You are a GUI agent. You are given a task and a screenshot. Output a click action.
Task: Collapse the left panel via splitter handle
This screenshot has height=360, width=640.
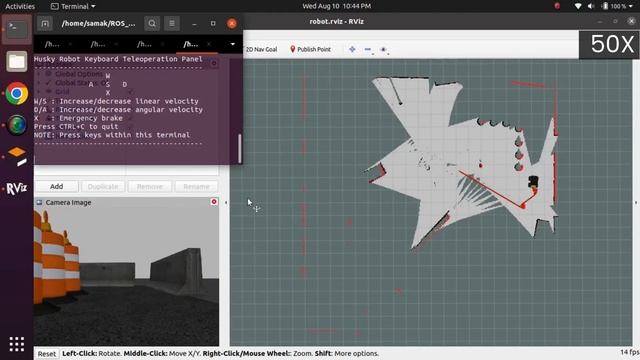coord(226,202)
